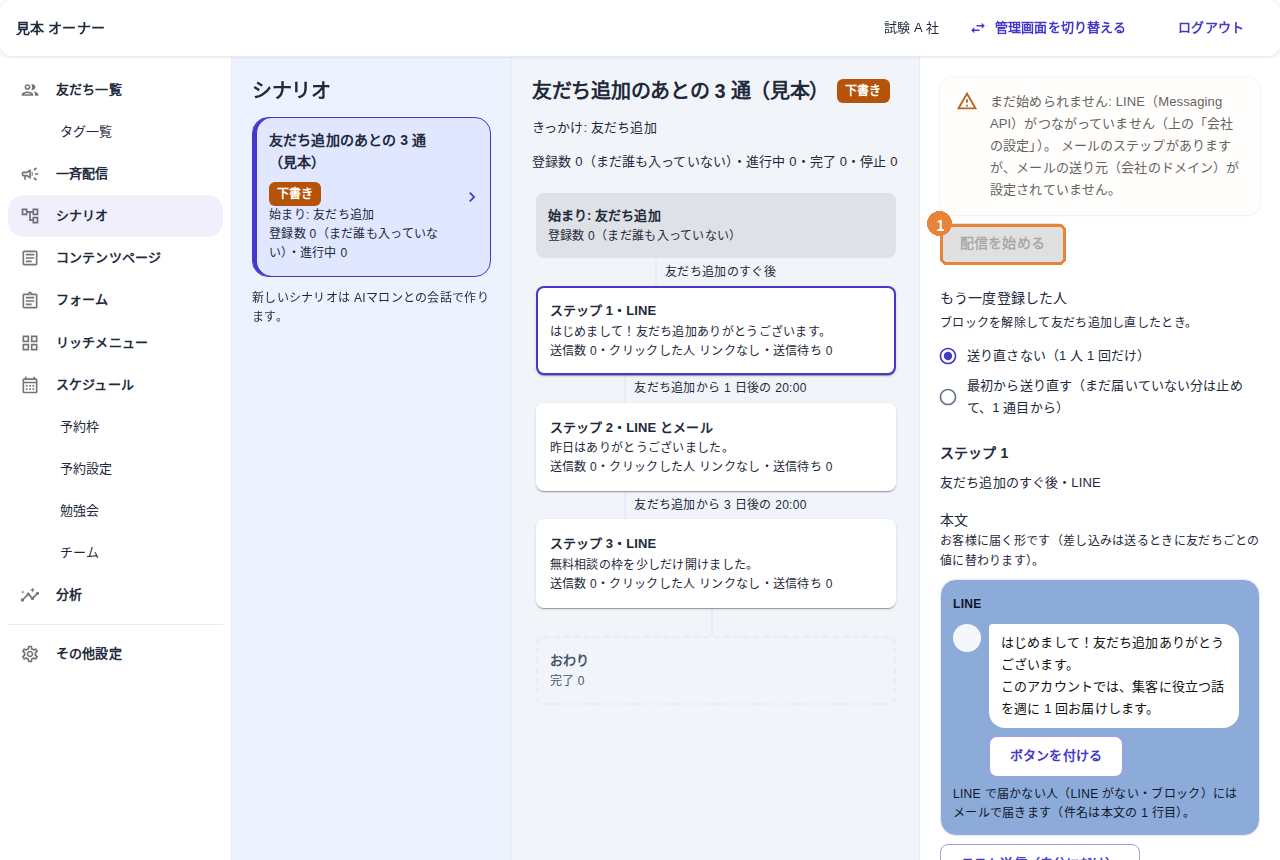Image resolution: width=1280 pixels, height=860 pixels.
Task: Click the 友だち追加から 1 日後の 20:00 label
Action: [720, 388]
